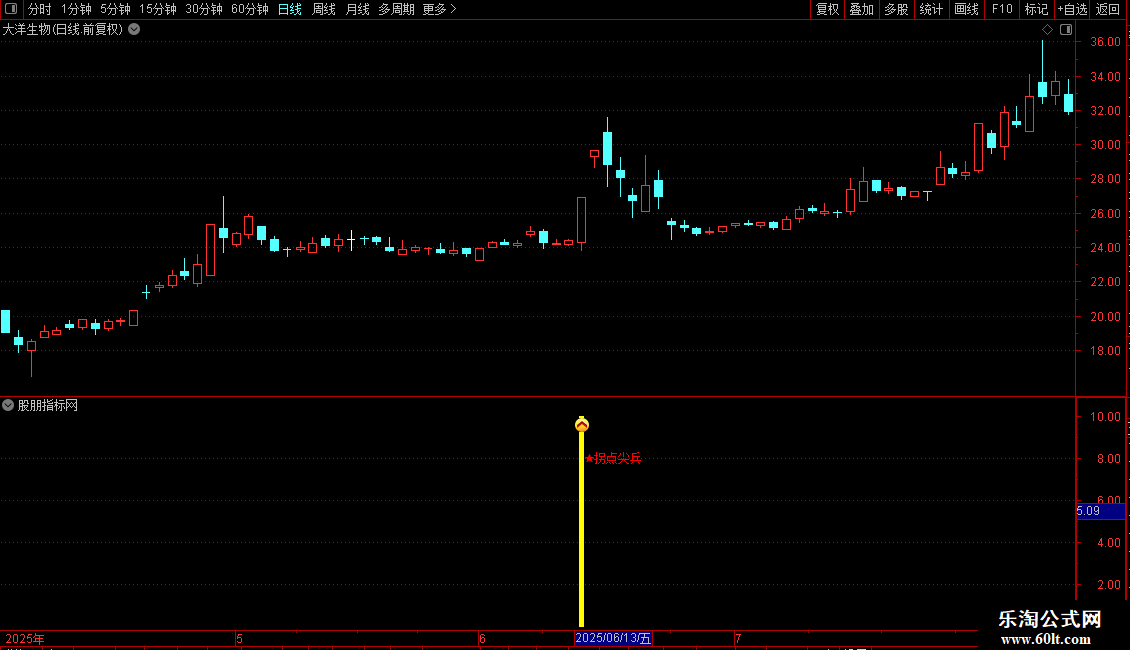Click the 拐点尖兵 signal marker icon
The width and height of the screenshot is (1130, 650).
click(x=582, y=424)
